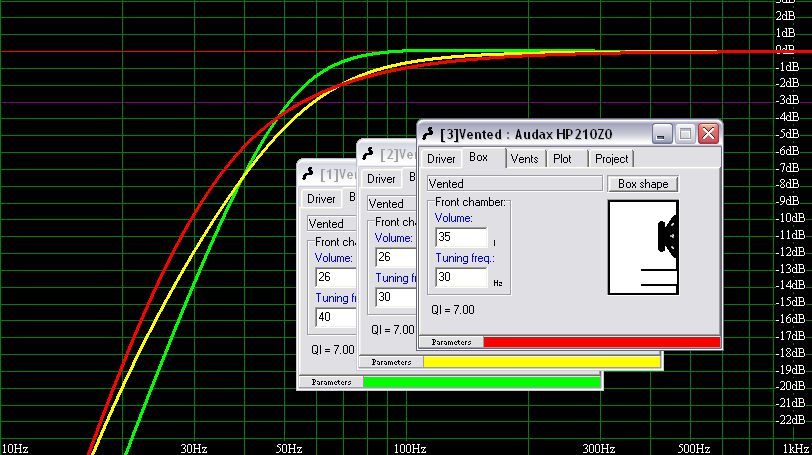The height and width of the screenshot is (455, 812).
Task: Click the Parameters label in window [1]
Action: 331,382
